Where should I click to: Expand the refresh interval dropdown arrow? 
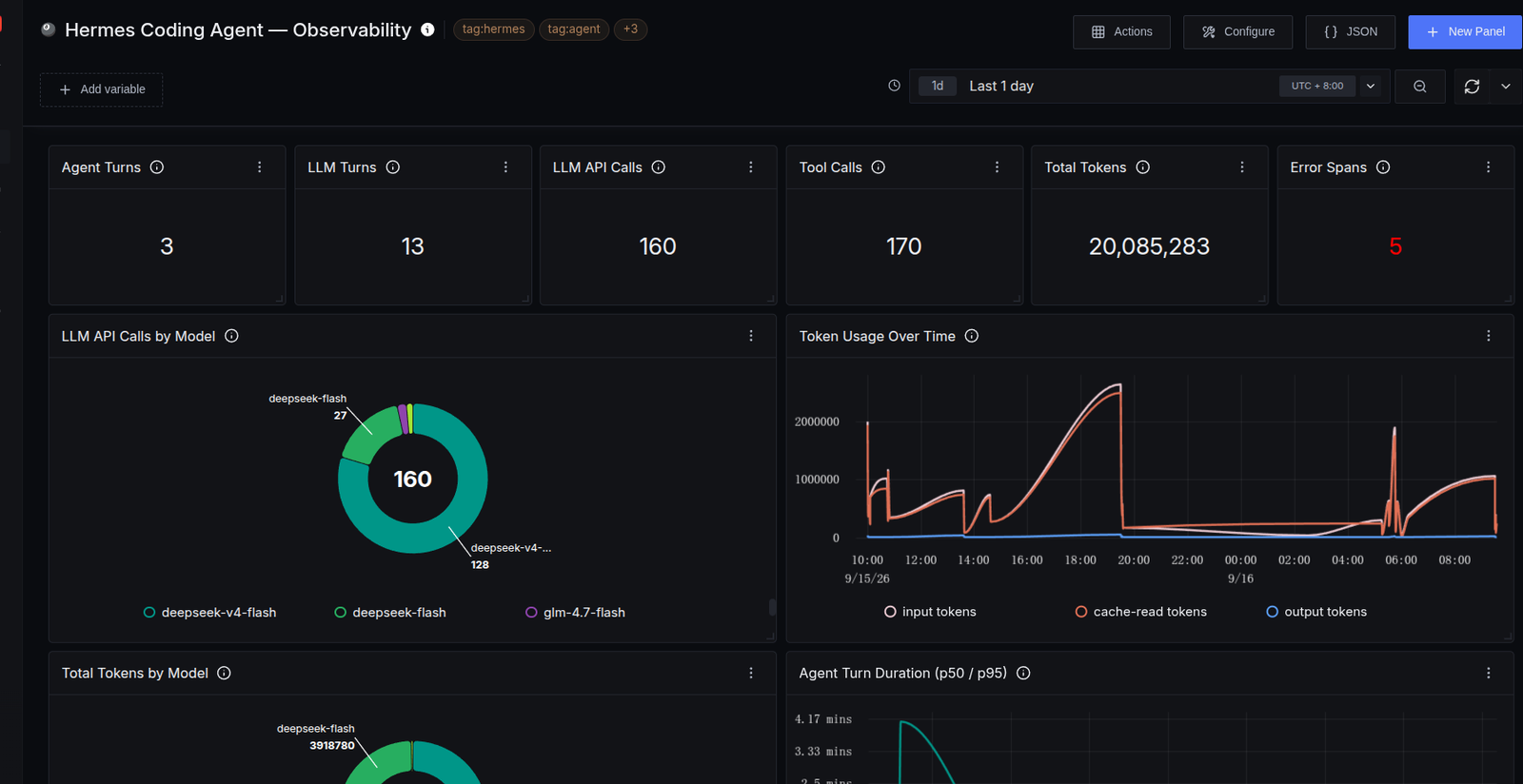click(1506, 87)
